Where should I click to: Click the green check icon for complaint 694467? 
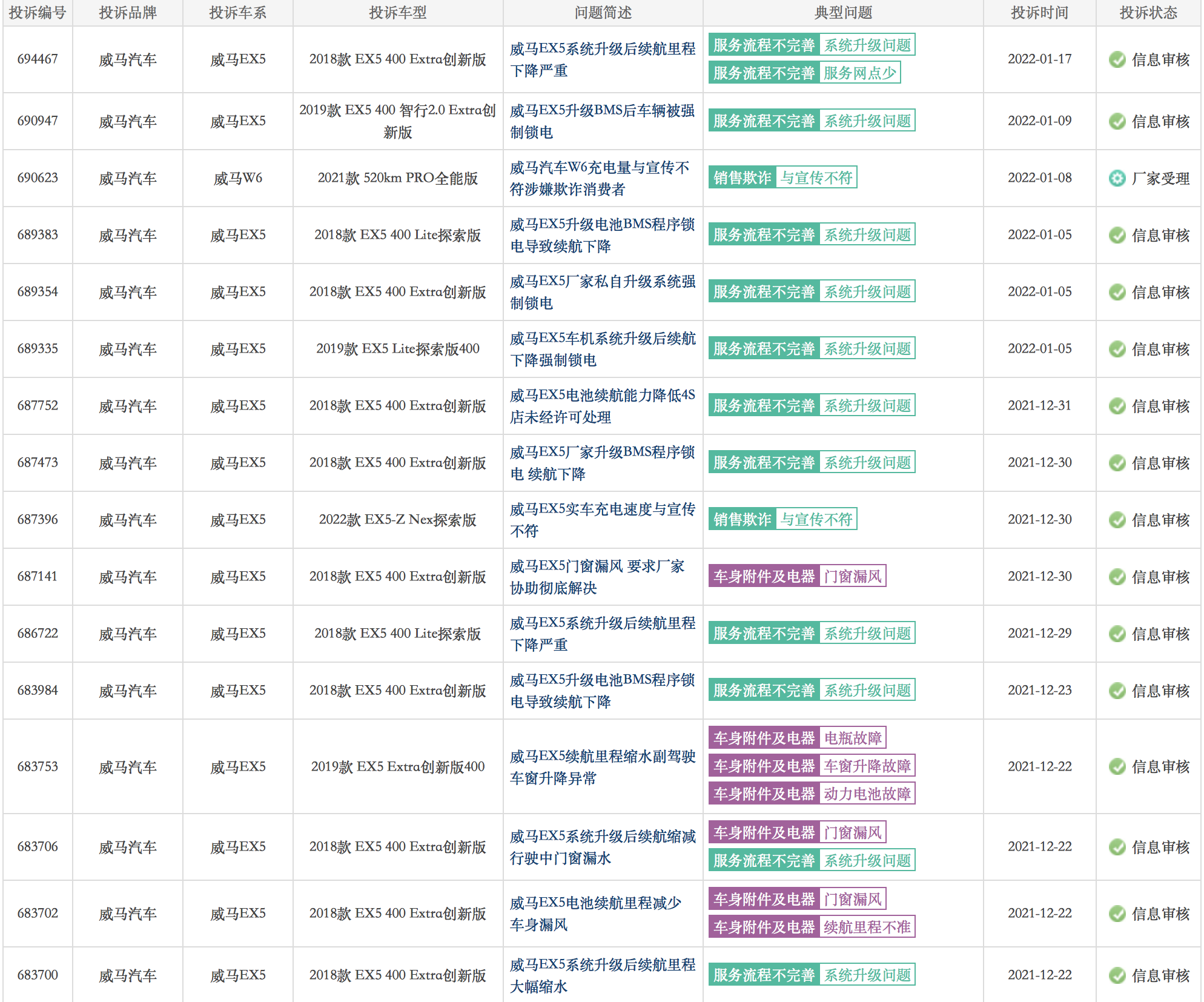(1117, 59)
